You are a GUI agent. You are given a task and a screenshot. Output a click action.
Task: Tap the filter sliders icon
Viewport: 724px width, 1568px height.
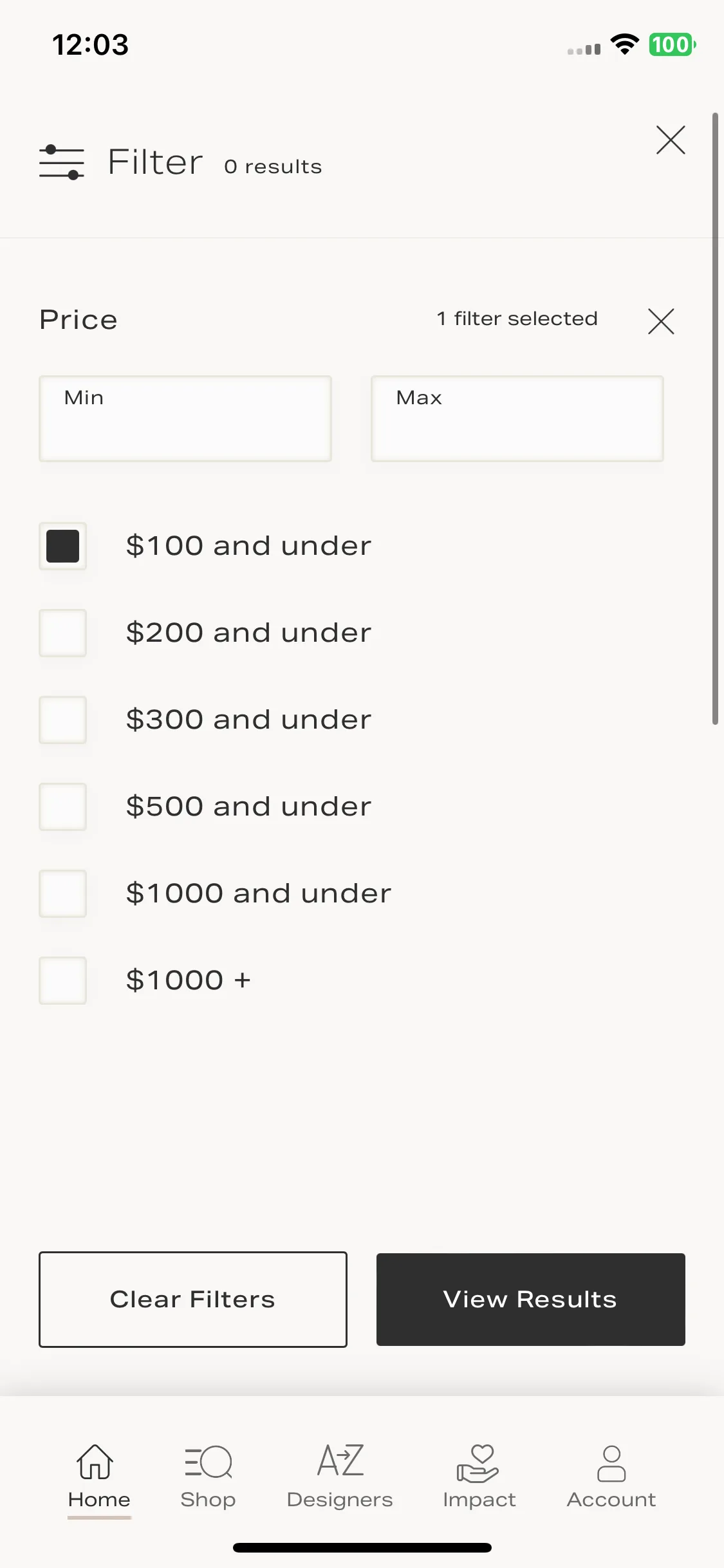pyautogui.click(x=62, y=162)
